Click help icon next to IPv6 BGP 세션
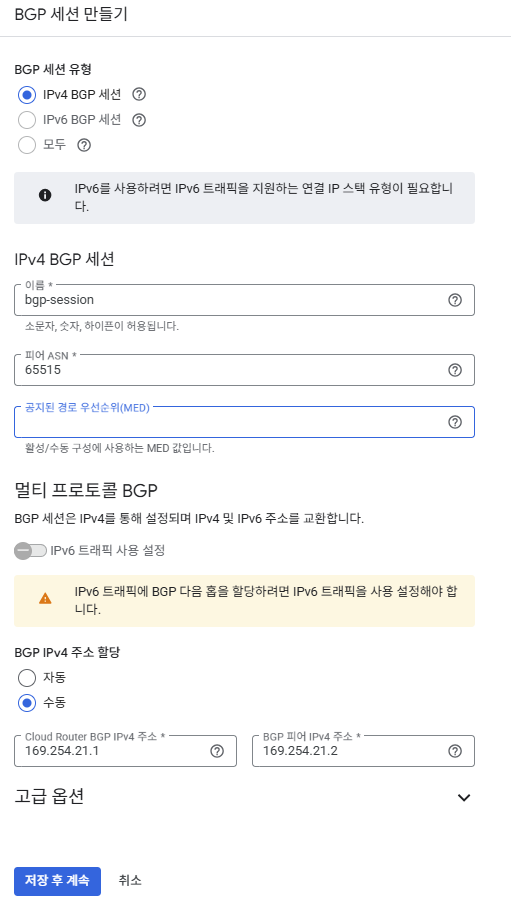511x909 pixels. point(139,120)
